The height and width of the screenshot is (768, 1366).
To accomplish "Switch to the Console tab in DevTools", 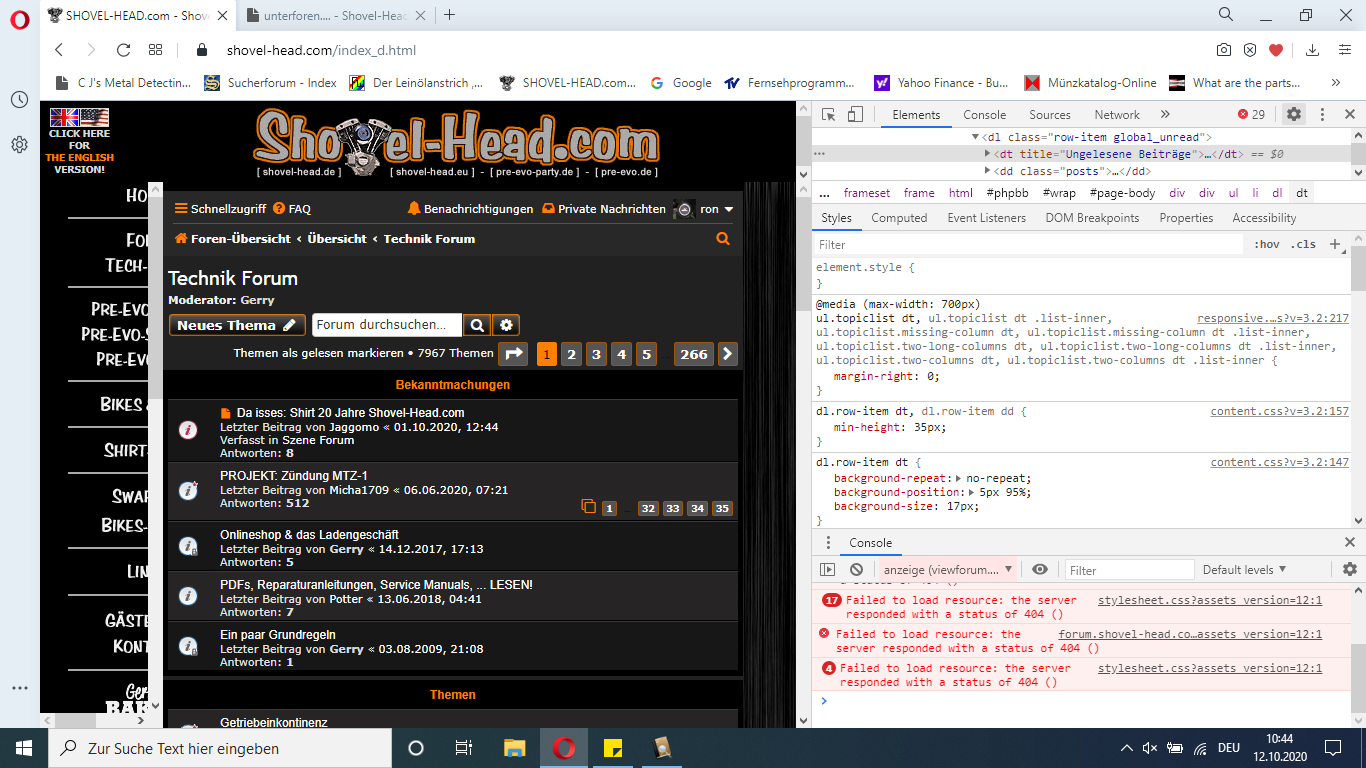I will point(985,114).
